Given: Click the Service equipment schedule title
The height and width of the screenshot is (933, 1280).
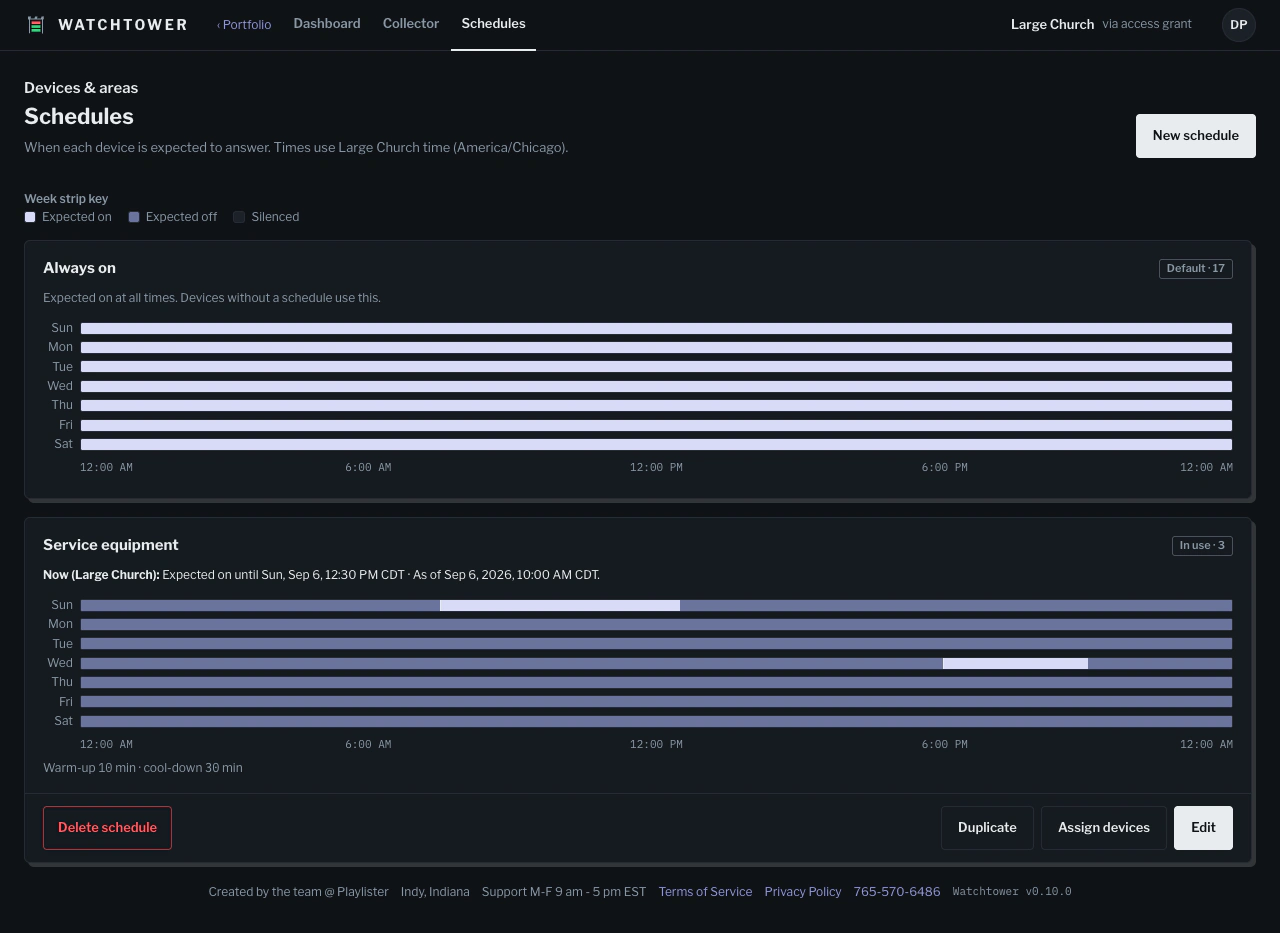Looking at the screenshot, I should [x=111, y=545].
